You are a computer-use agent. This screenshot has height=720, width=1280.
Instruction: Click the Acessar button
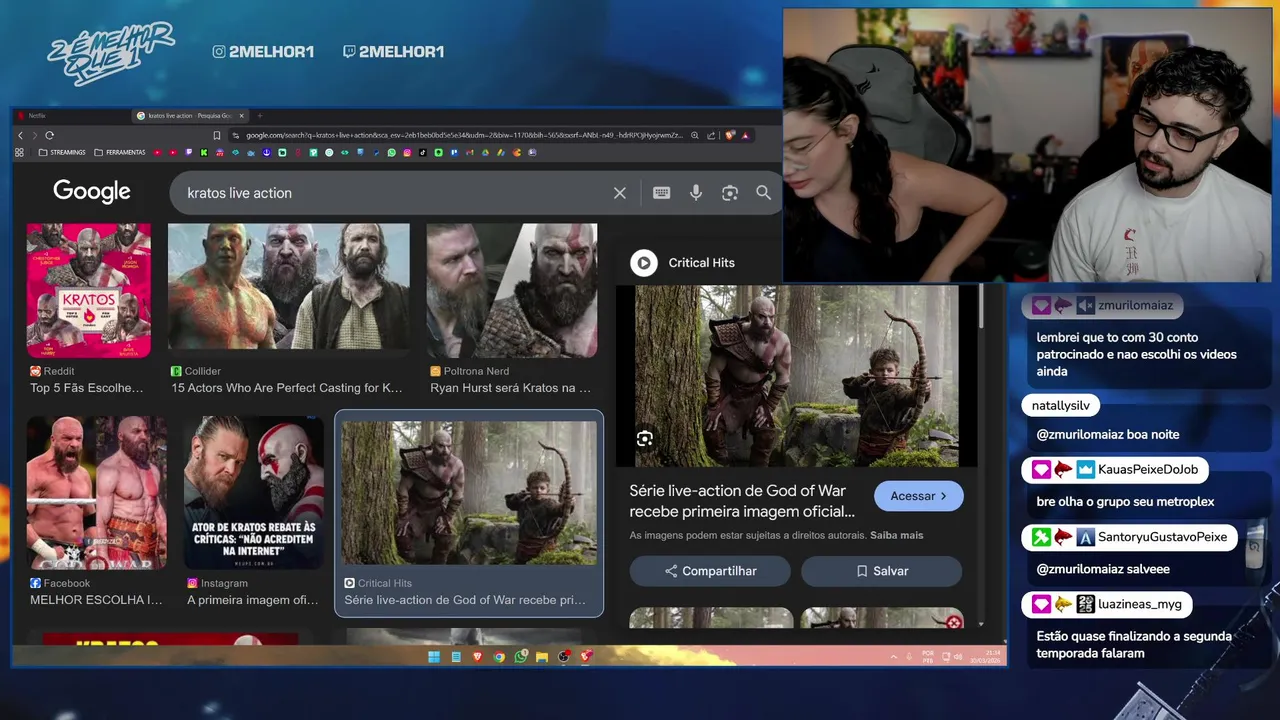pyautogui.click(x=918, y=496)
